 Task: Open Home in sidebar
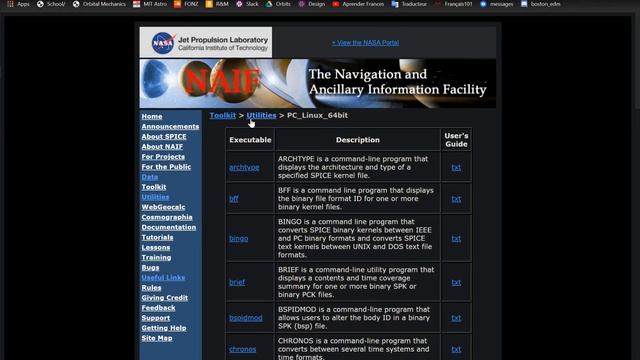pos(152,116)
